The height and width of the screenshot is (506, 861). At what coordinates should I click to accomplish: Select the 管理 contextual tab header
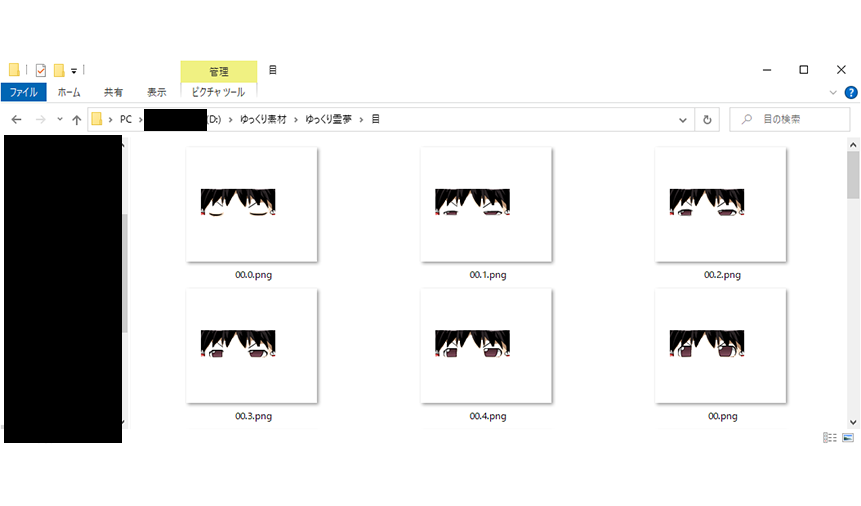(x=219, y=71)
